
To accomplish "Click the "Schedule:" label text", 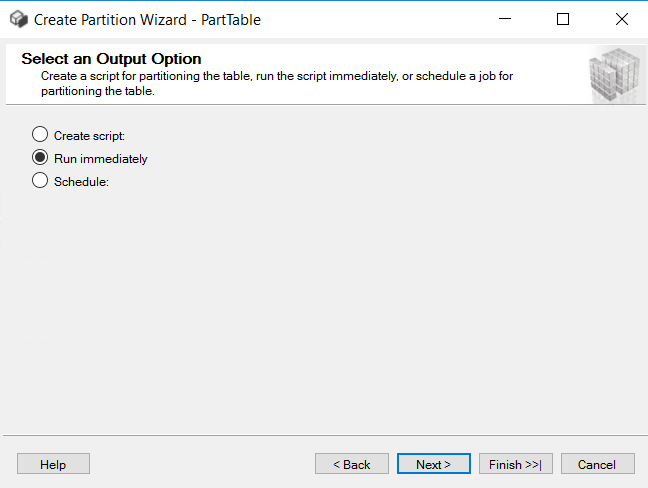I will coord(81,182).
